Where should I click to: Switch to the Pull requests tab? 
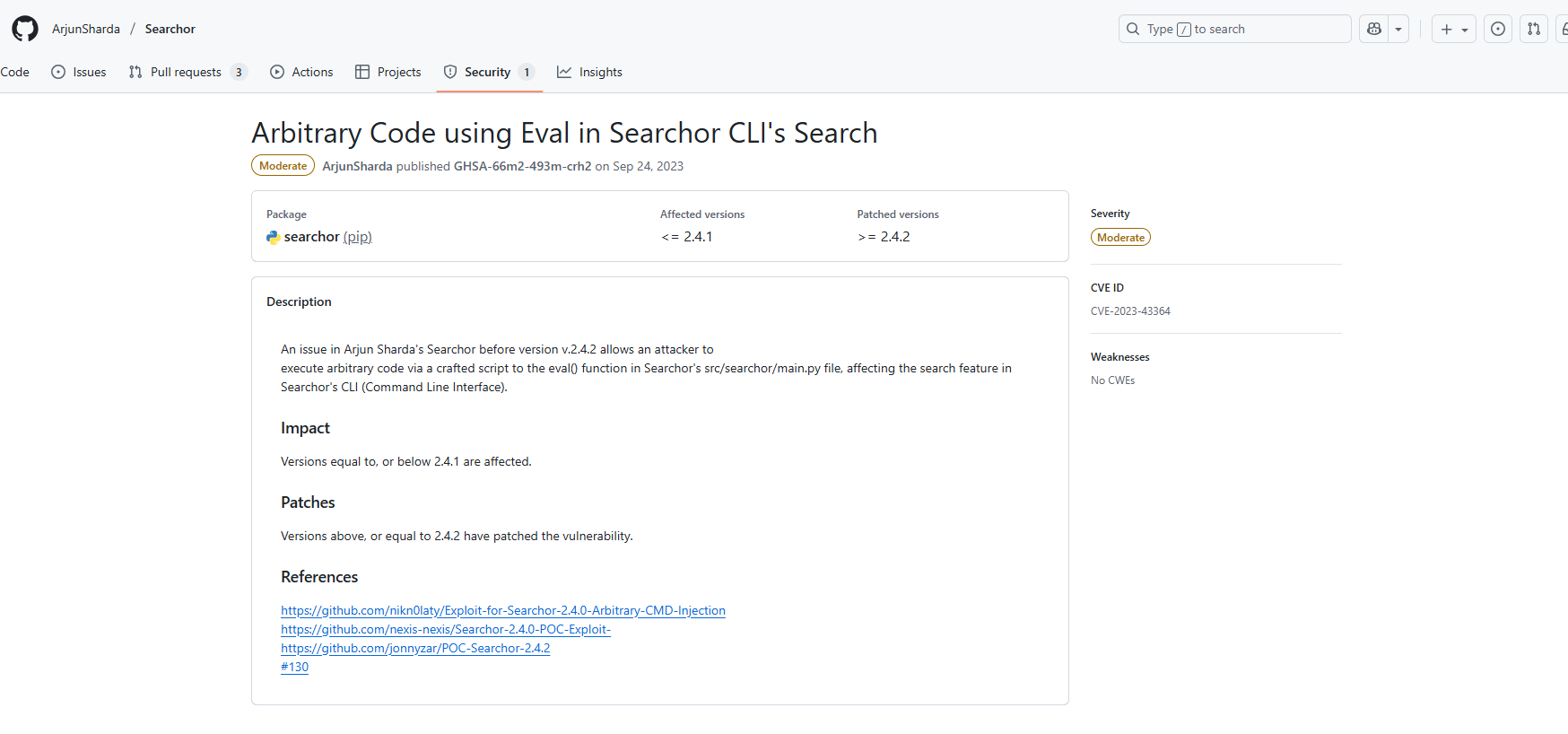[187, 72]
